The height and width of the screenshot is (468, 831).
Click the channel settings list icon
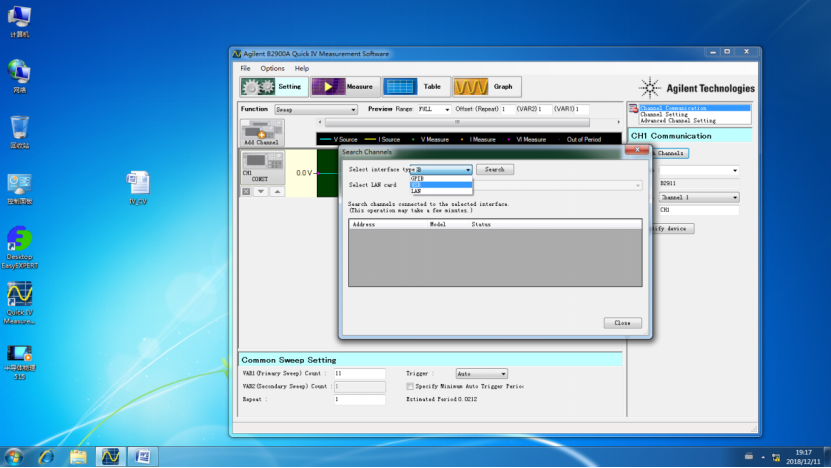coord(633,109)
